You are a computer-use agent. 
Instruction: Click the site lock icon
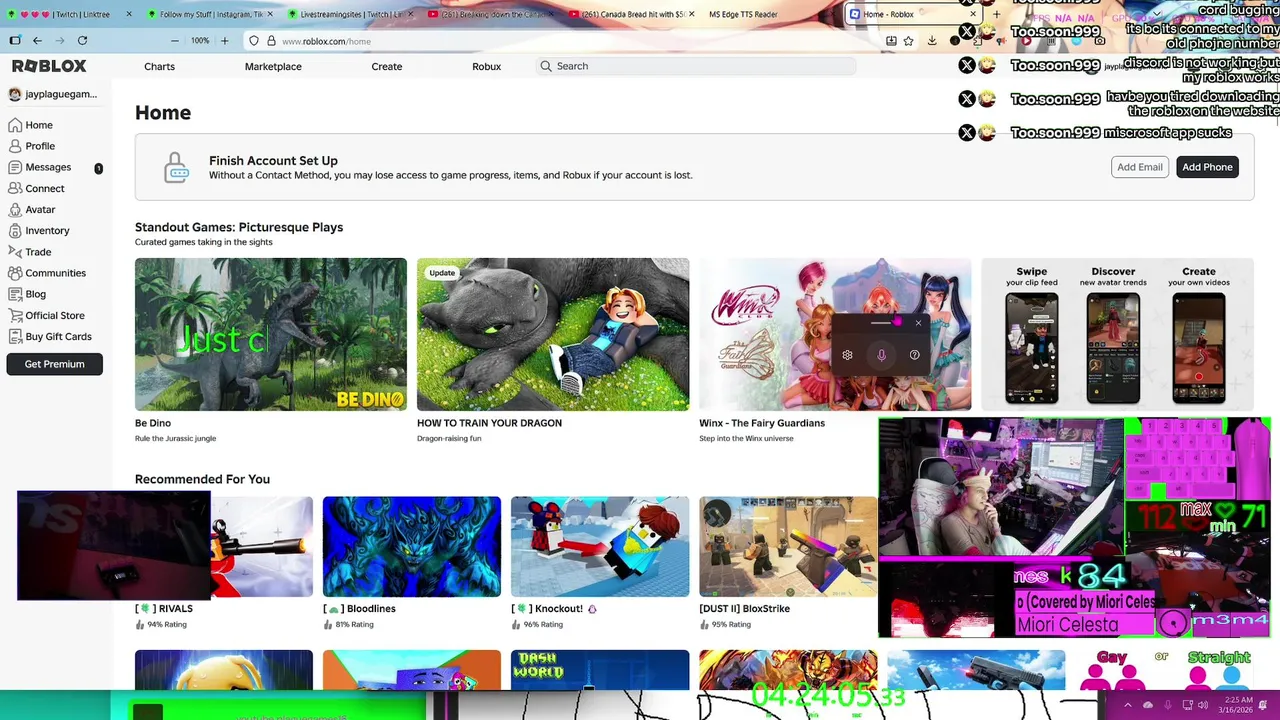tap(270, 41)
